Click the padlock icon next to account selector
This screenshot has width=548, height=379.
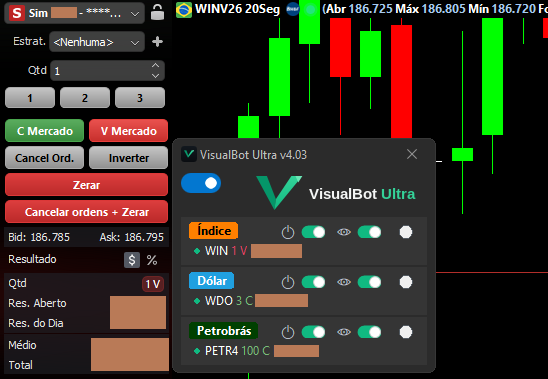point(157,12)
